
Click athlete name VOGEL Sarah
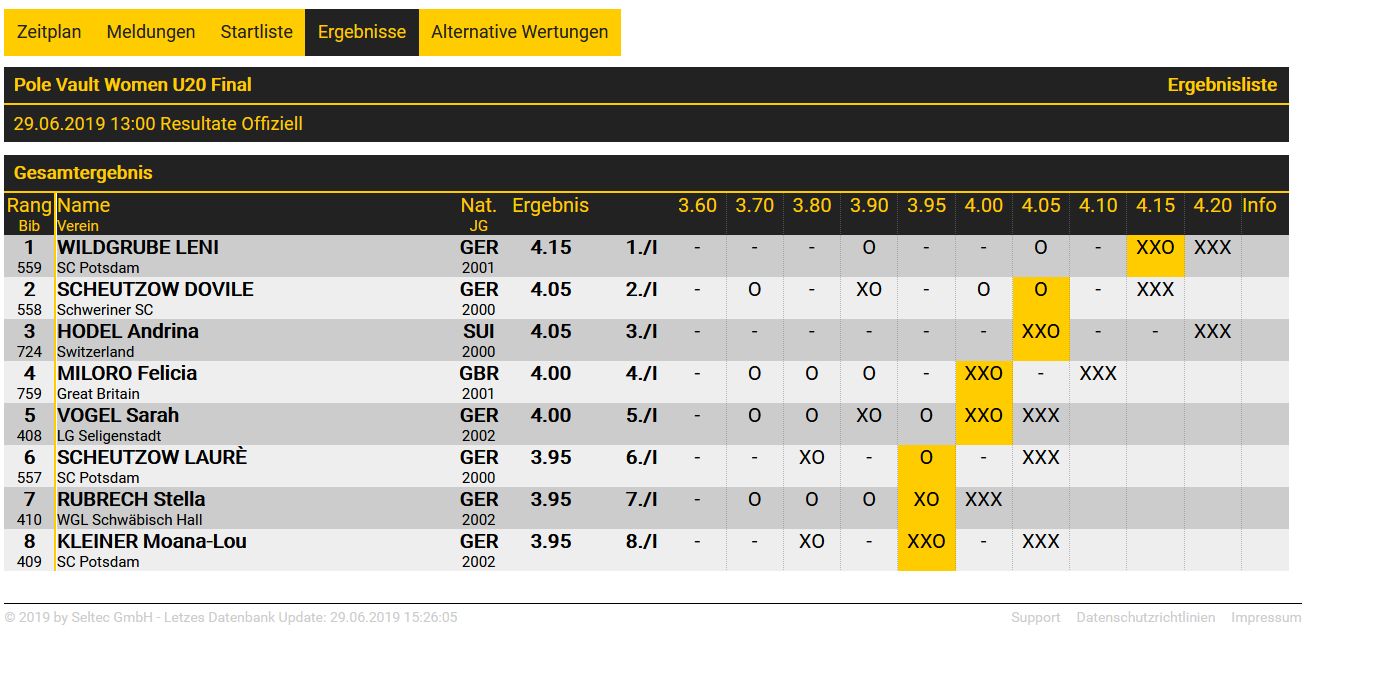tap(118, 415)
